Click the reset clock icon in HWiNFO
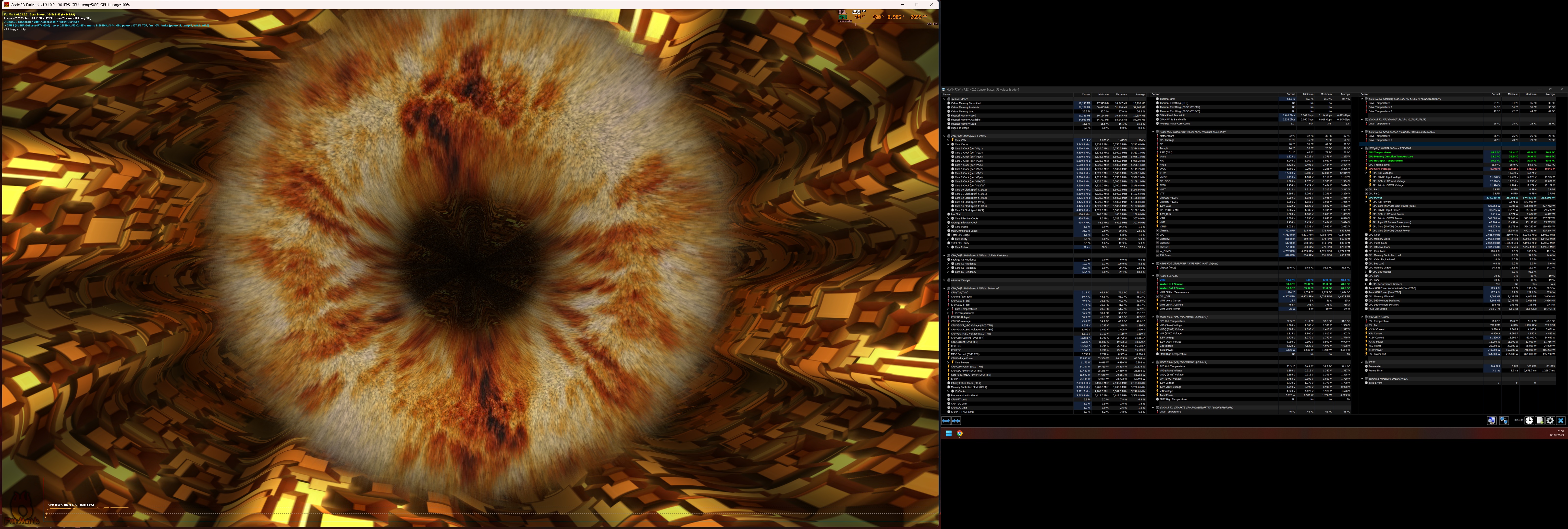Image resolution: width=1568 pixels, height=529 pixels. coord(1529,421)
